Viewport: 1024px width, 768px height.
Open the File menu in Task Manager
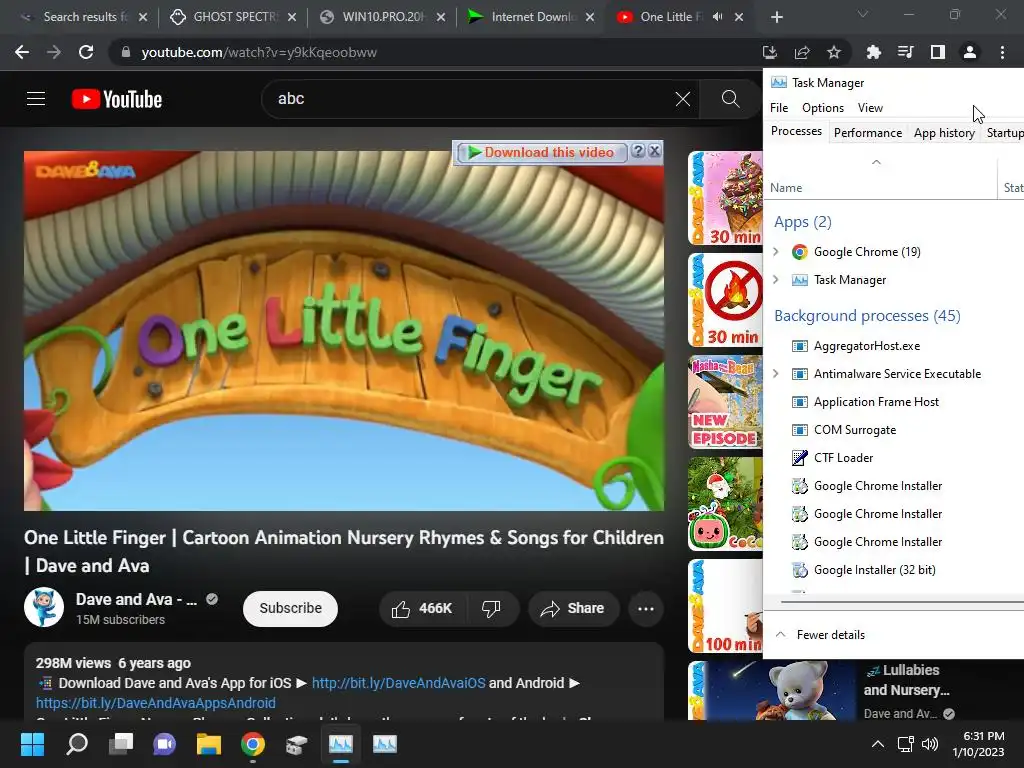779,108
